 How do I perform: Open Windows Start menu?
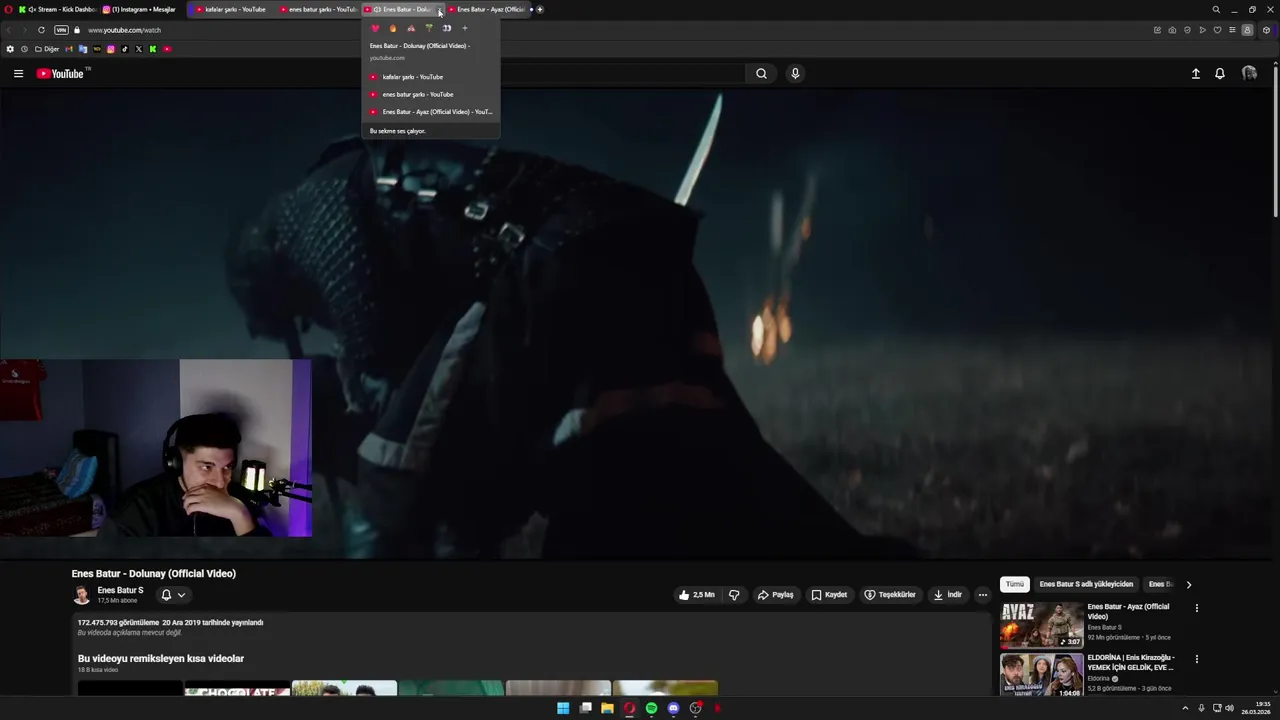click(563, 708)
